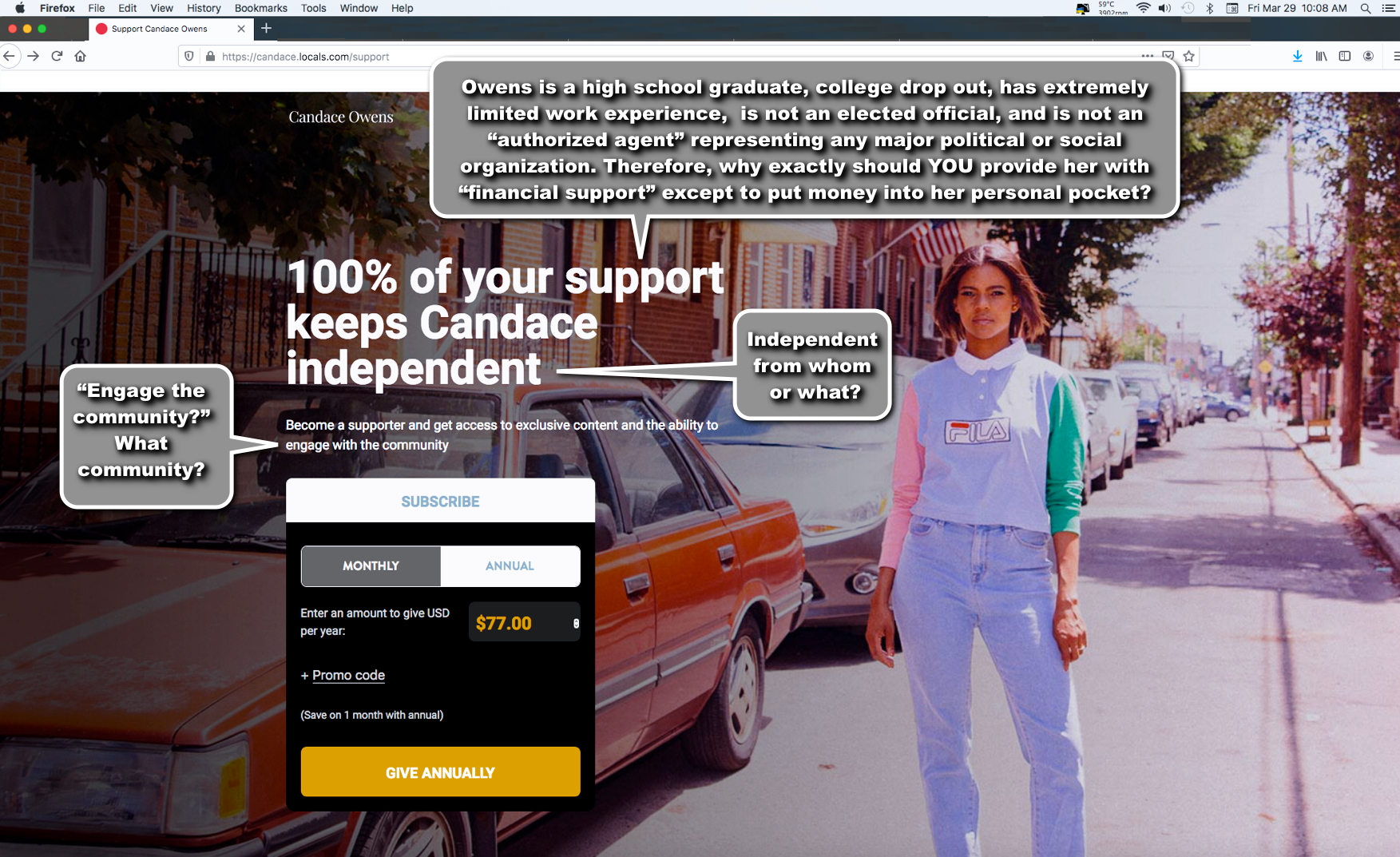Go to Firefox home page icon

tap(80, 56)
